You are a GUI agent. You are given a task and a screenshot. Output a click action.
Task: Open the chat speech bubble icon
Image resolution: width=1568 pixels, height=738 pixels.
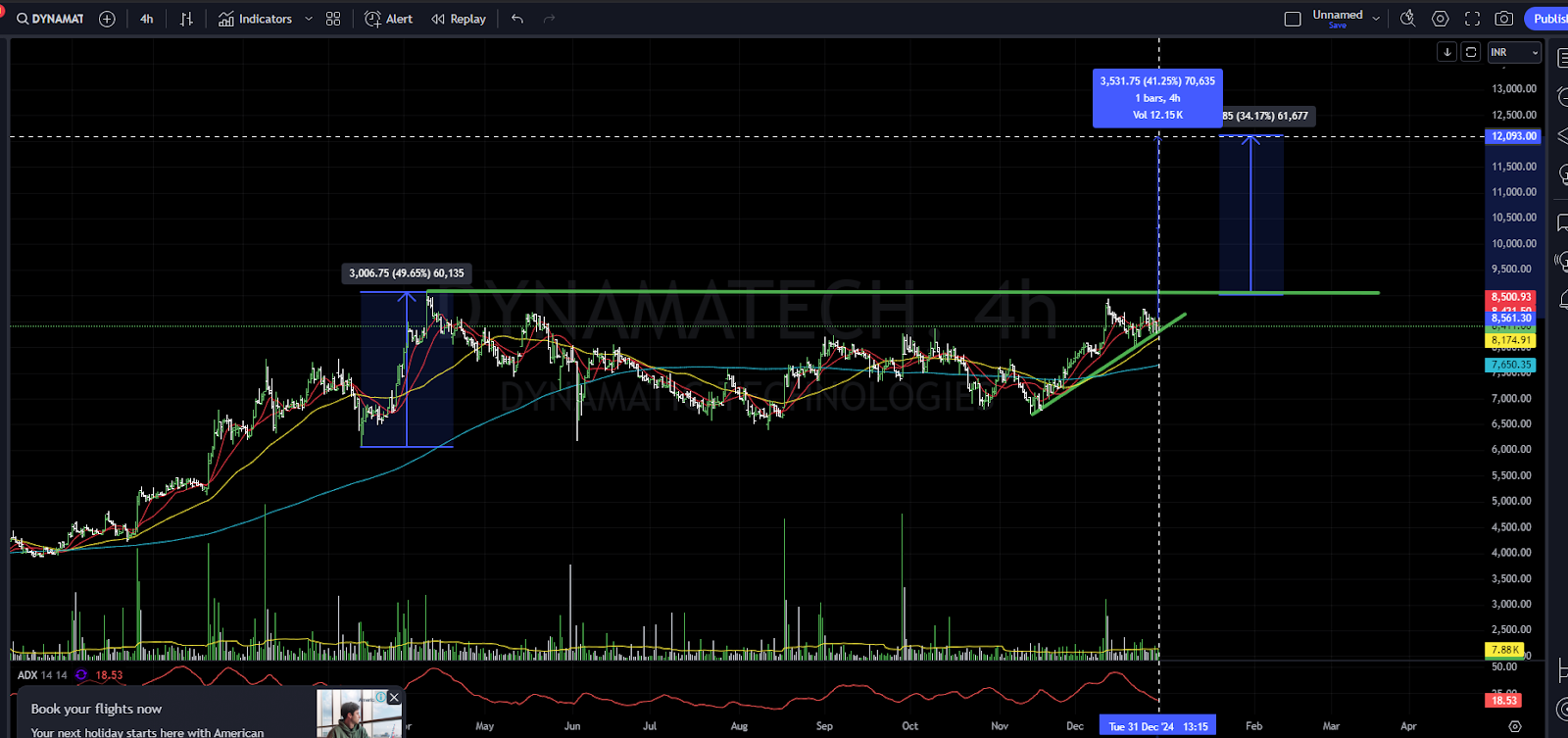(x=1561, y=222)
